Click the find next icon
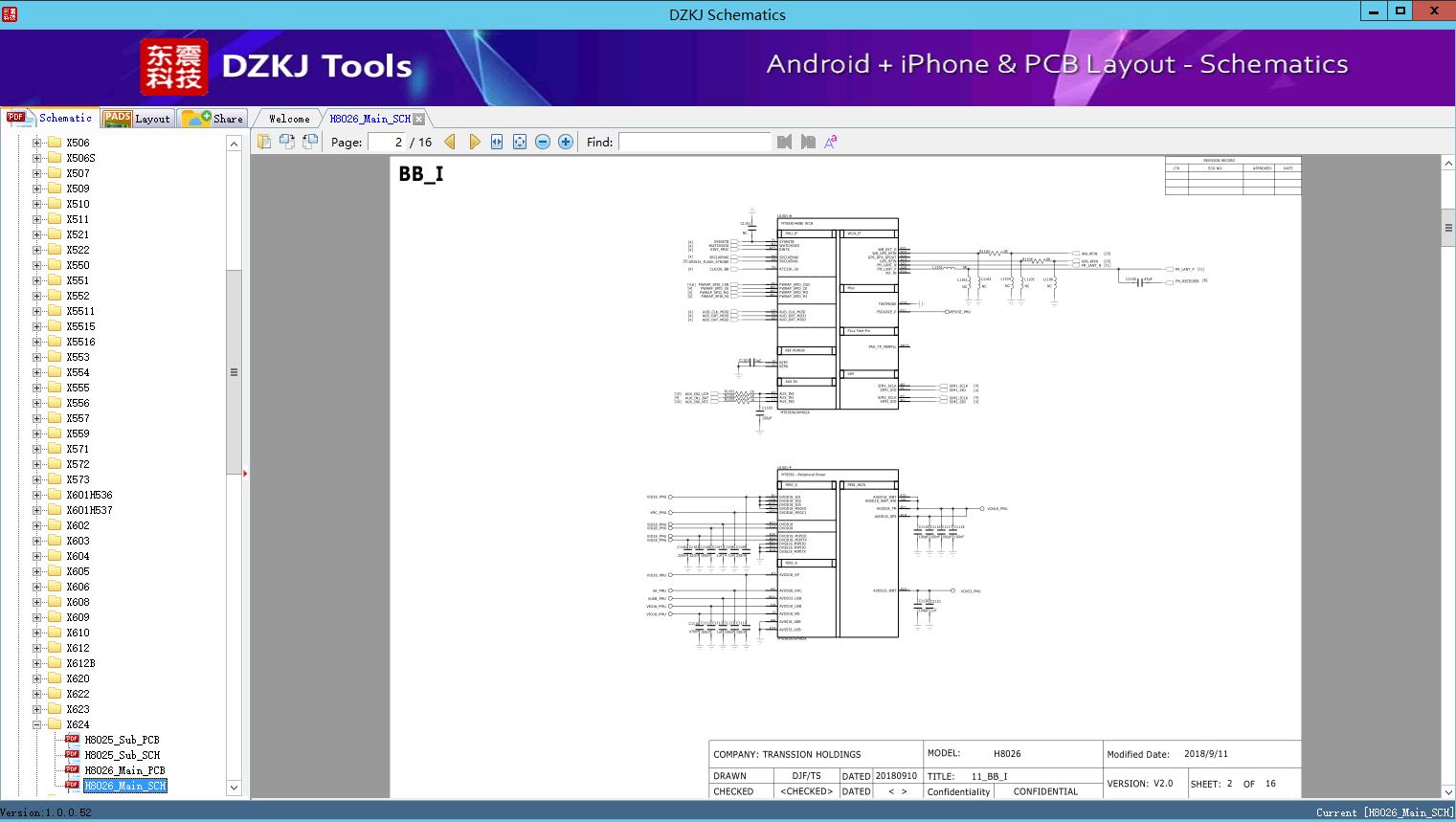This screenshot has height=822, width=1456. (x=808, y=142)
